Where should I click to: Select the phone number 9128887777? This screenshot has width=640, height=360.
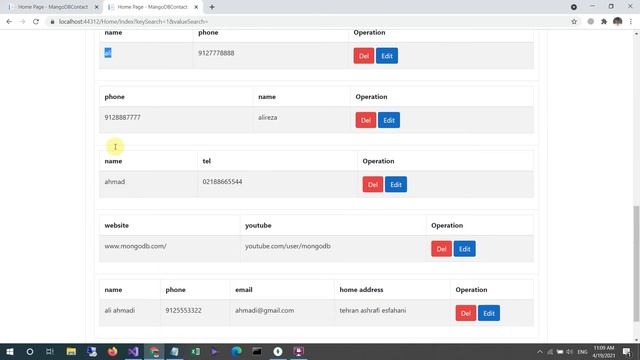(122, 117)
